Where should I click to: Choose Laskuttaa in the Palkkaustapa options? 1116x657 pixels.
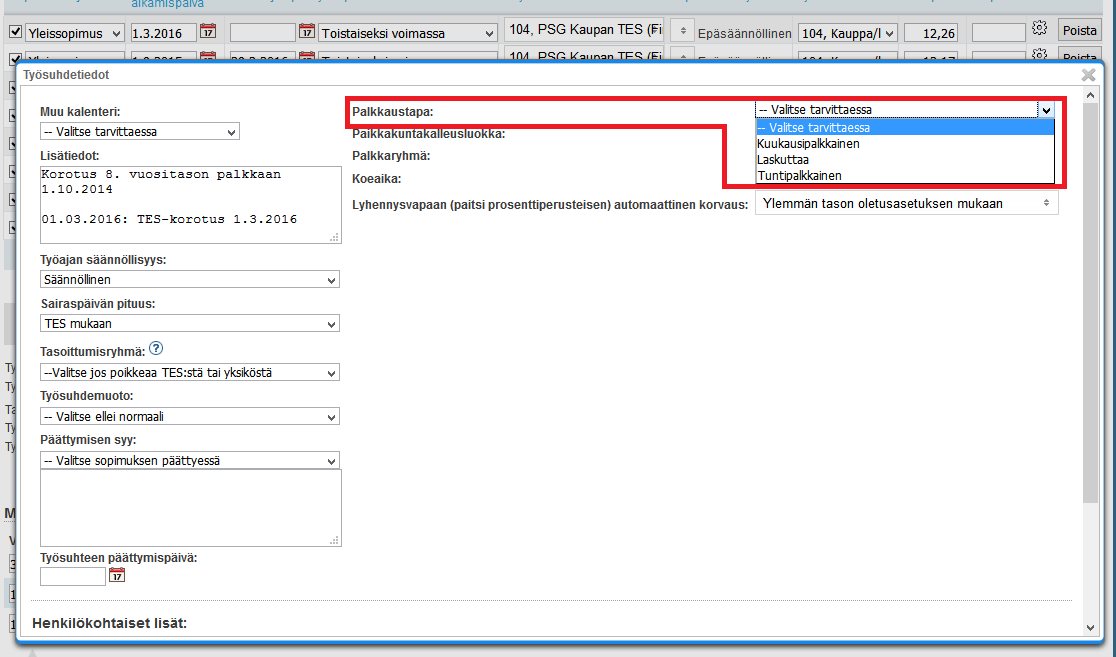point(783,160)
